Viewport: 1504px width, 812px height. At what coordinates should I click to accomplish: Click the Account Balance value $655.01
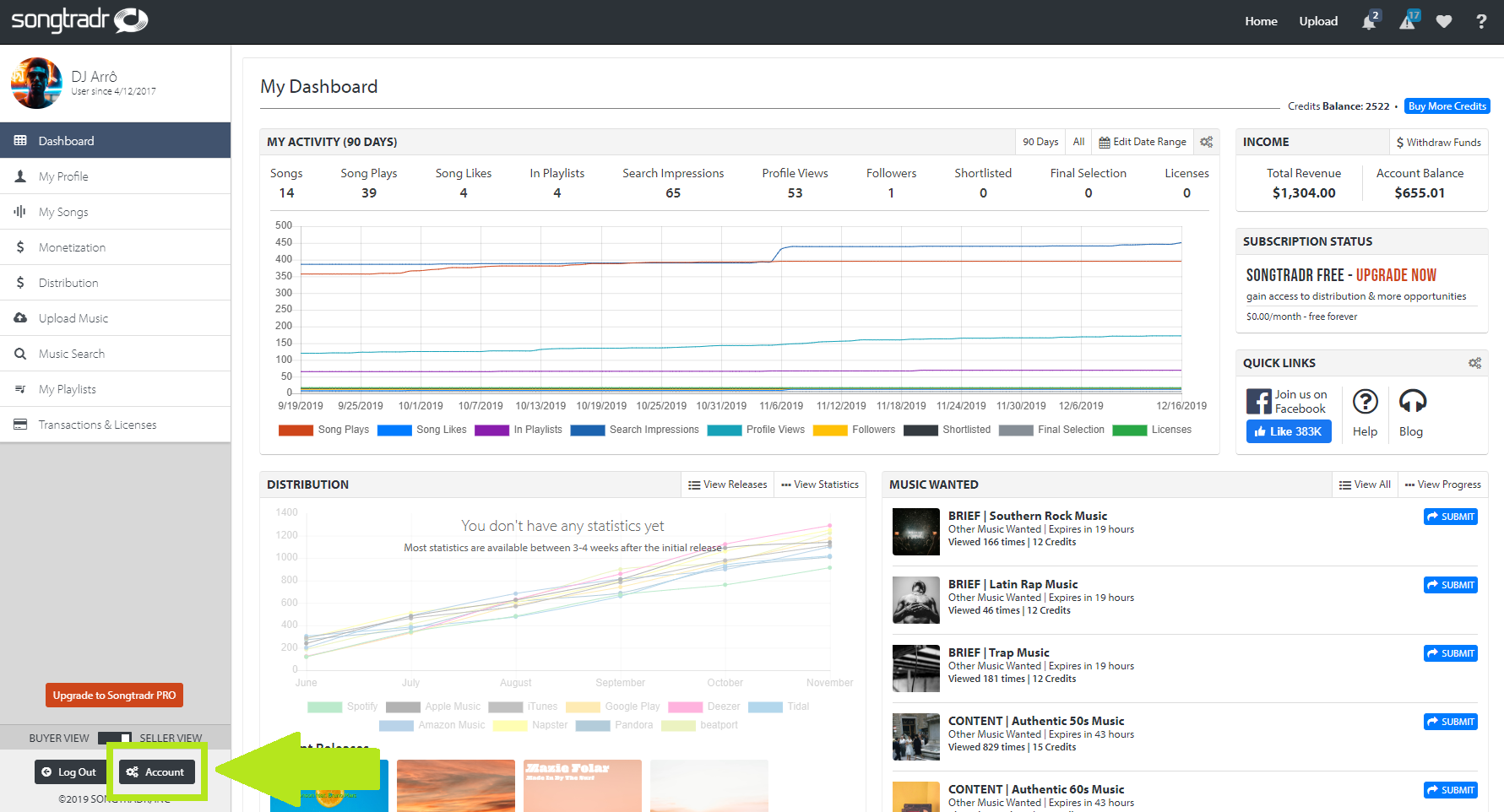[1420, 193]
